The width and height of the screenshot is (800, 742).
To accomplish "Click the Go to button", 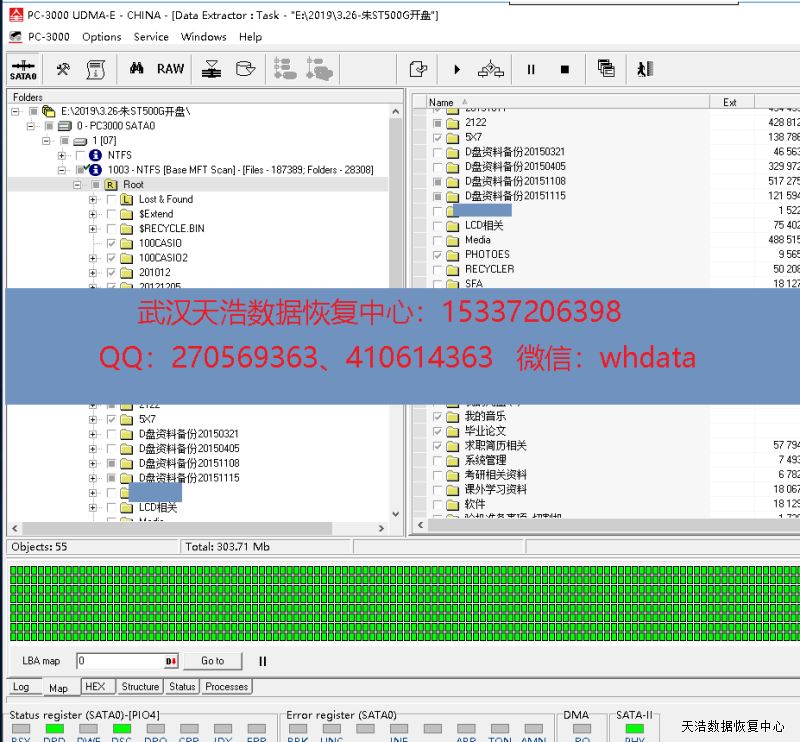I will click(212, 661).
